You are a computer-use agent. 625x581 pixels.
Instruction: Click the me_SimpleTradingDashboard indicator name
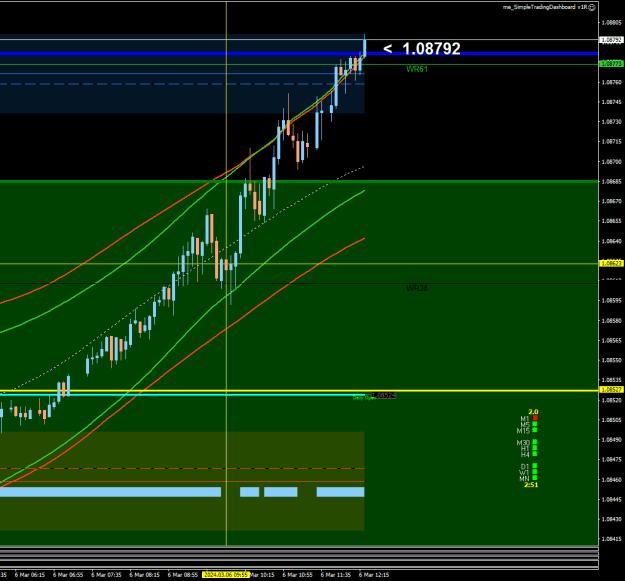click(545, 7)
